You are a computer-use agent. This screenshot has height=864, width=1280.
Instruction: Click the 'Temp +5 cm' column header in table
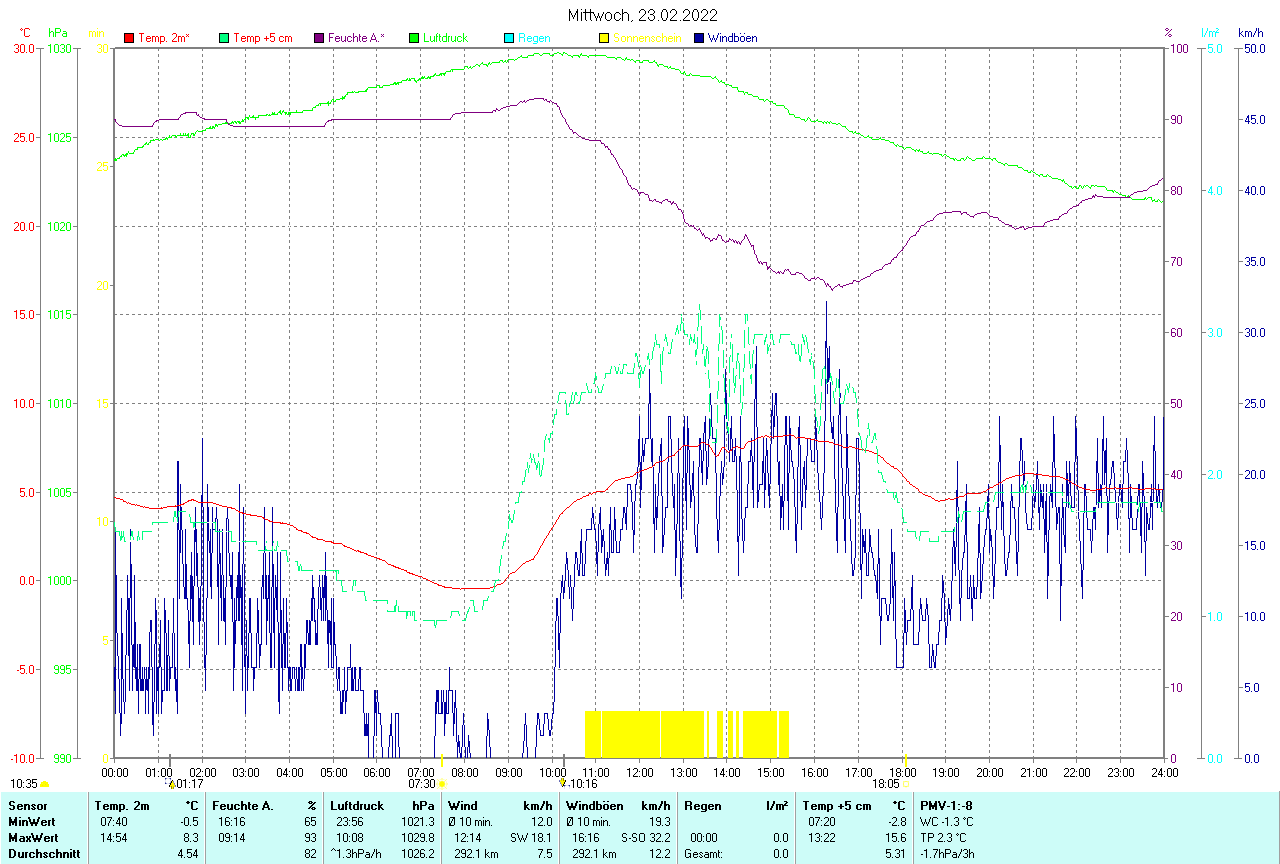point(838,805)
